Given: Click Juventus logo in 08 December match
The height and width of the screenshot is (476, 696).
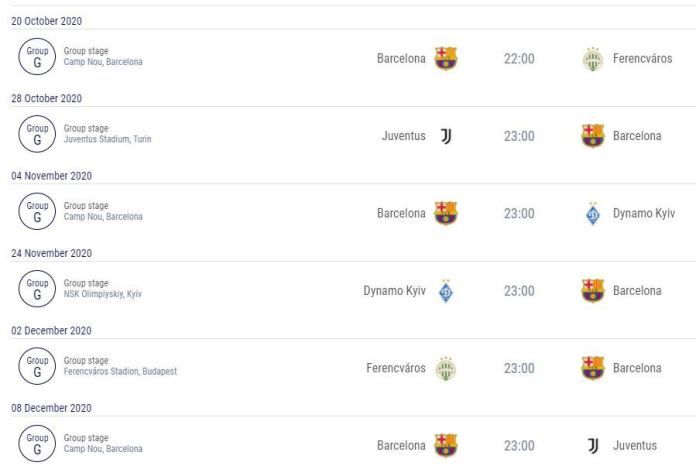Looking at the screenshot, I should coord(593,445).
